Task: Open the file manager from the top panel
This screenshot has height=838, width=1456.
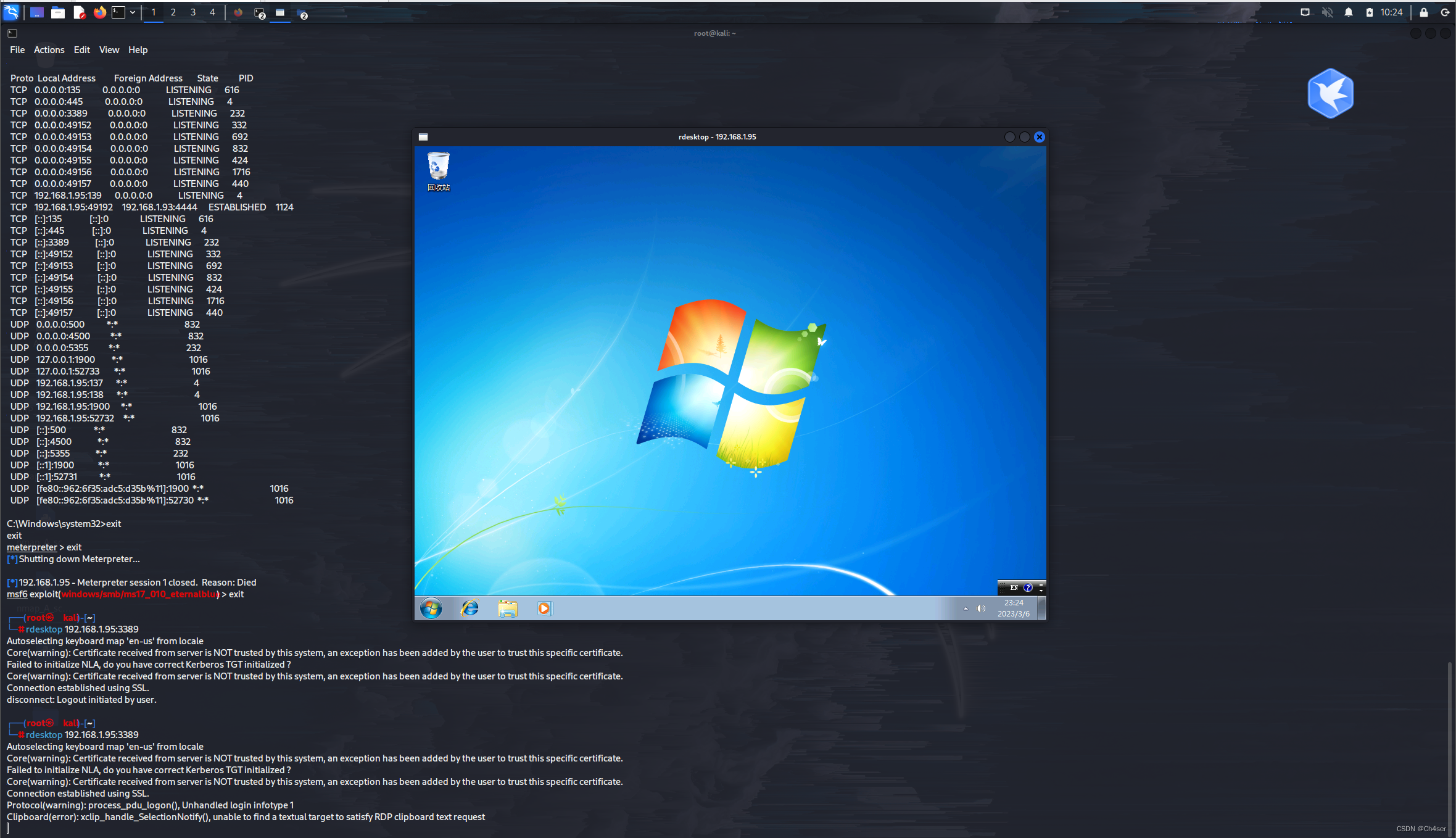Action: coord(57,12)
